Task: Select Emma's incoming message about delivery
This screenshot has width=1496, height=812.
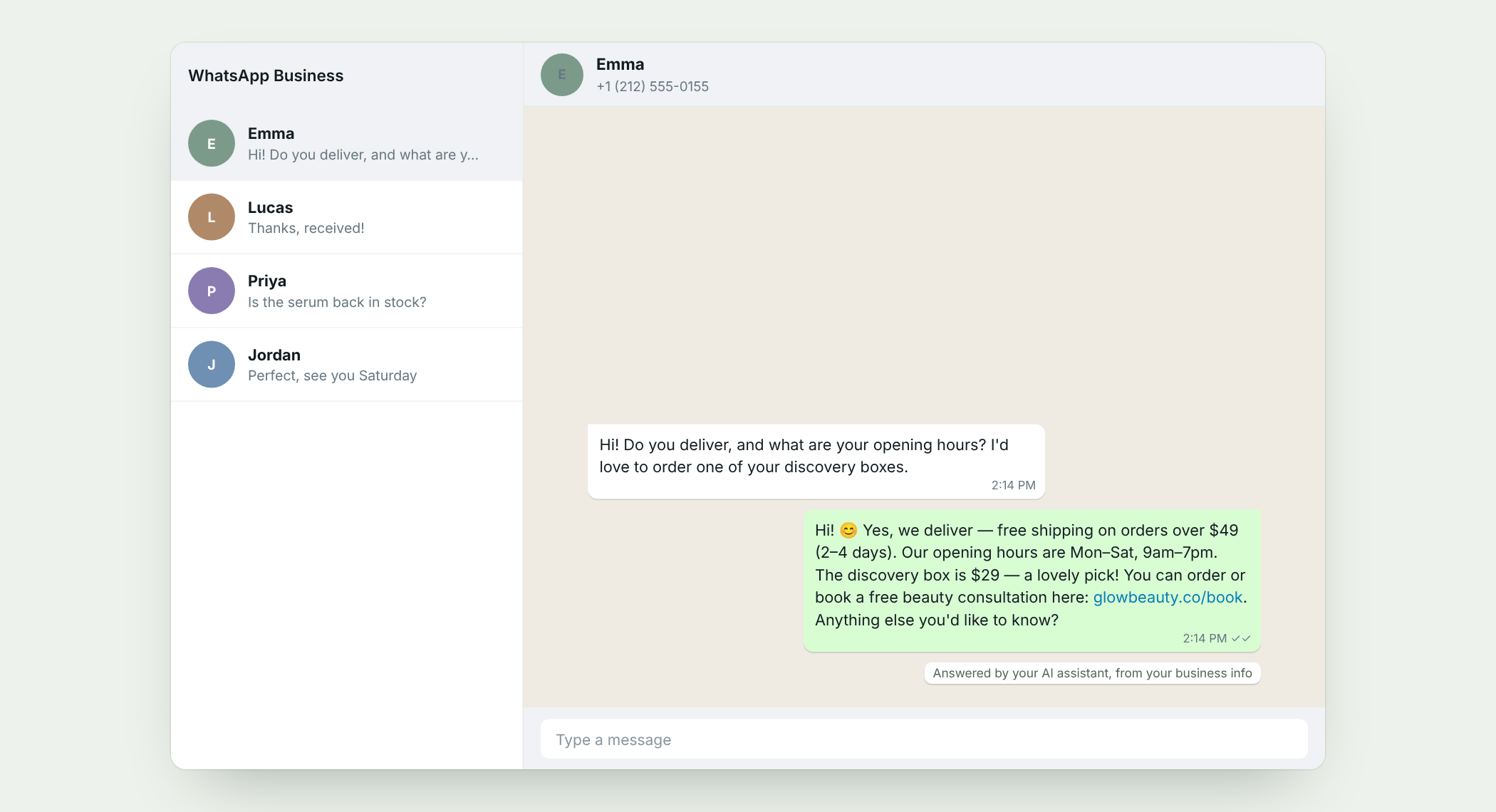Action: pos(816,462)
